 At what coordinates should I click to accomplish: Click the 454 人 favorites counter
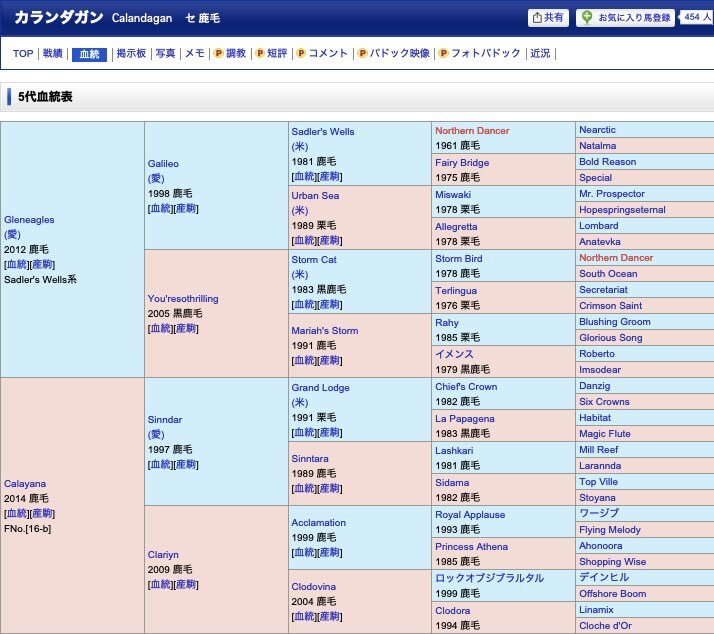(x=695, y=17)
